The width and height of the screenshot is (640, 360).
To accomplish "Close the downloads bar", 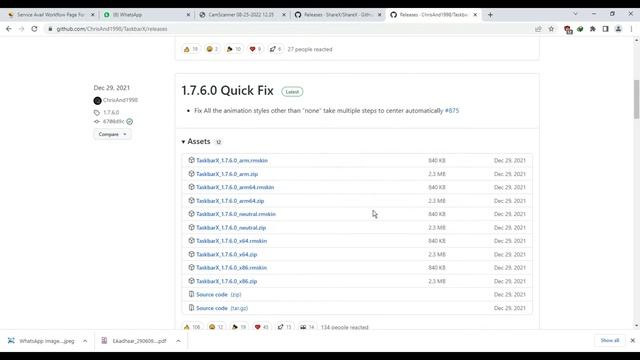I will point(632,340).
